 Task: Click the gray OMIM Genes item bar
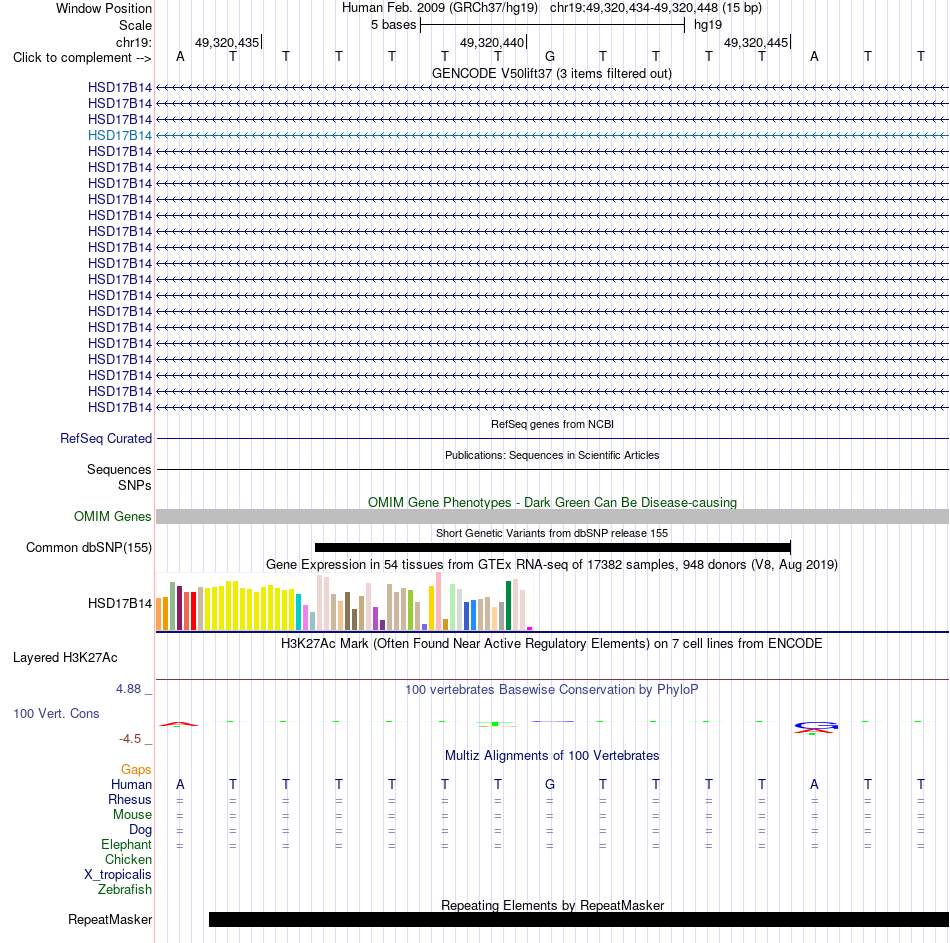click(x=552, y=516)
